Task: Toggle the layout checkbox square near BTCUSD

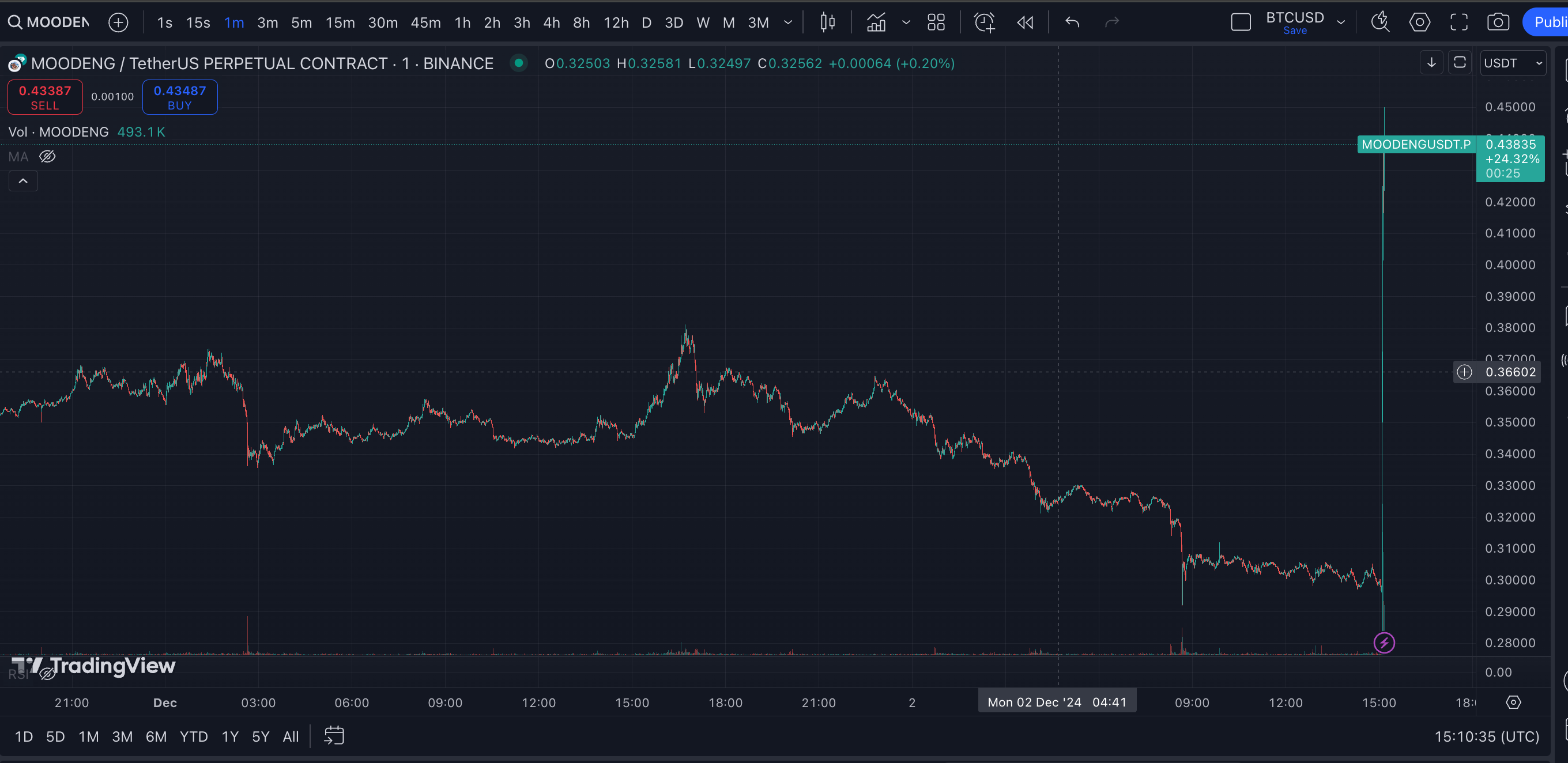Action: 1241,22
